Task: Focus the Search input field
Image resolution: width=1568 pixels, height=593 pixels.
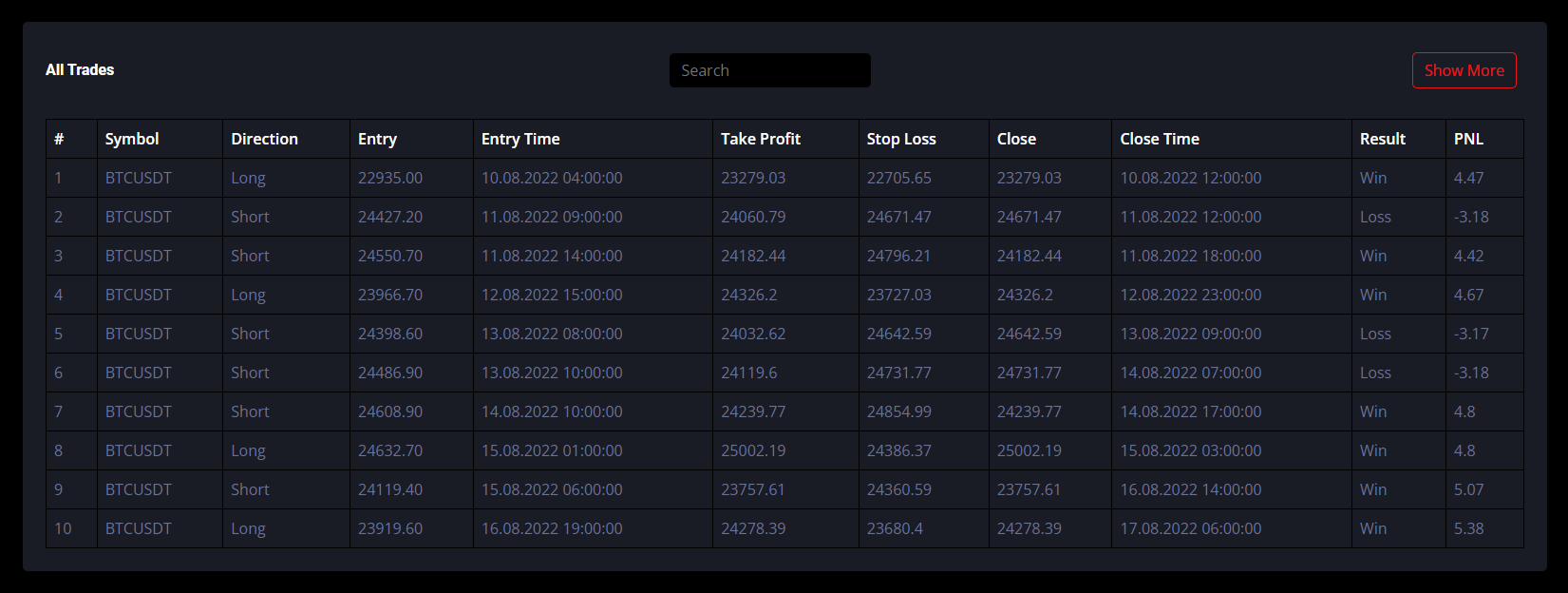Action: 769,70
